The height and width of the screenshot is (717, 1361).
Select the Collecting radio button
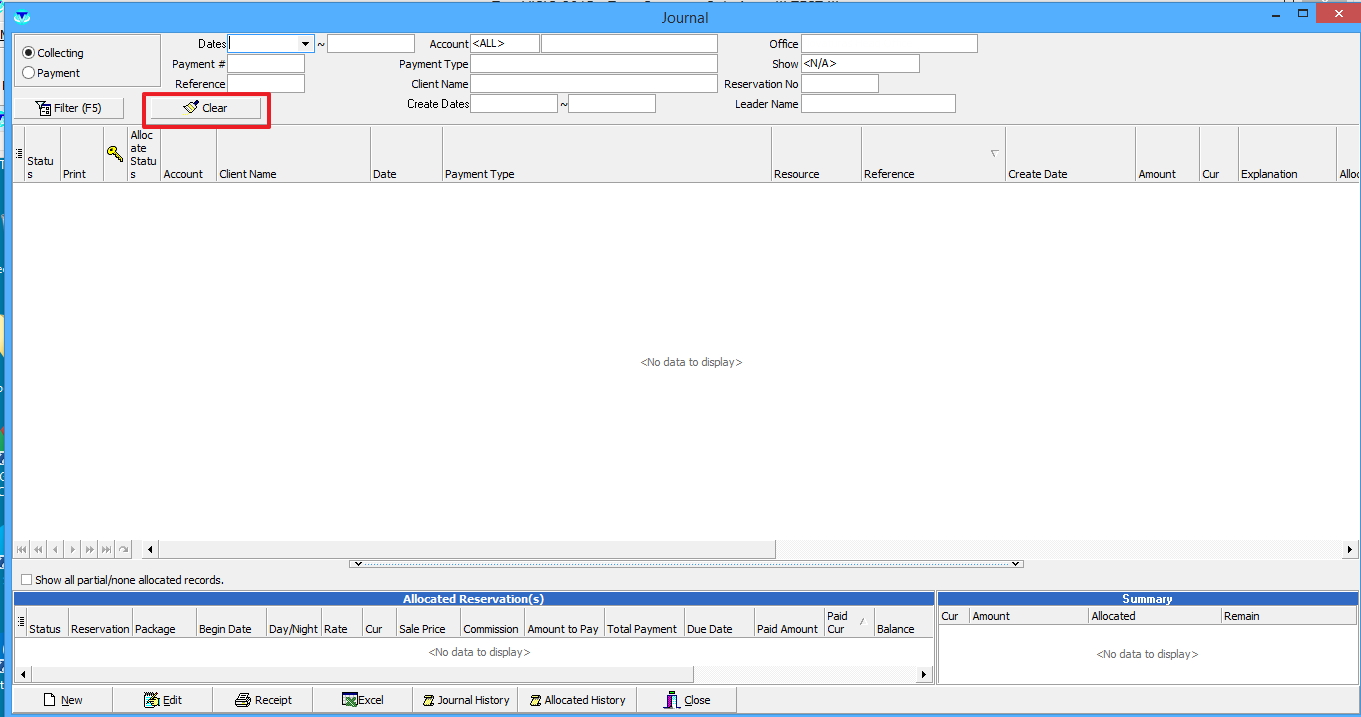tap(29, 53)
